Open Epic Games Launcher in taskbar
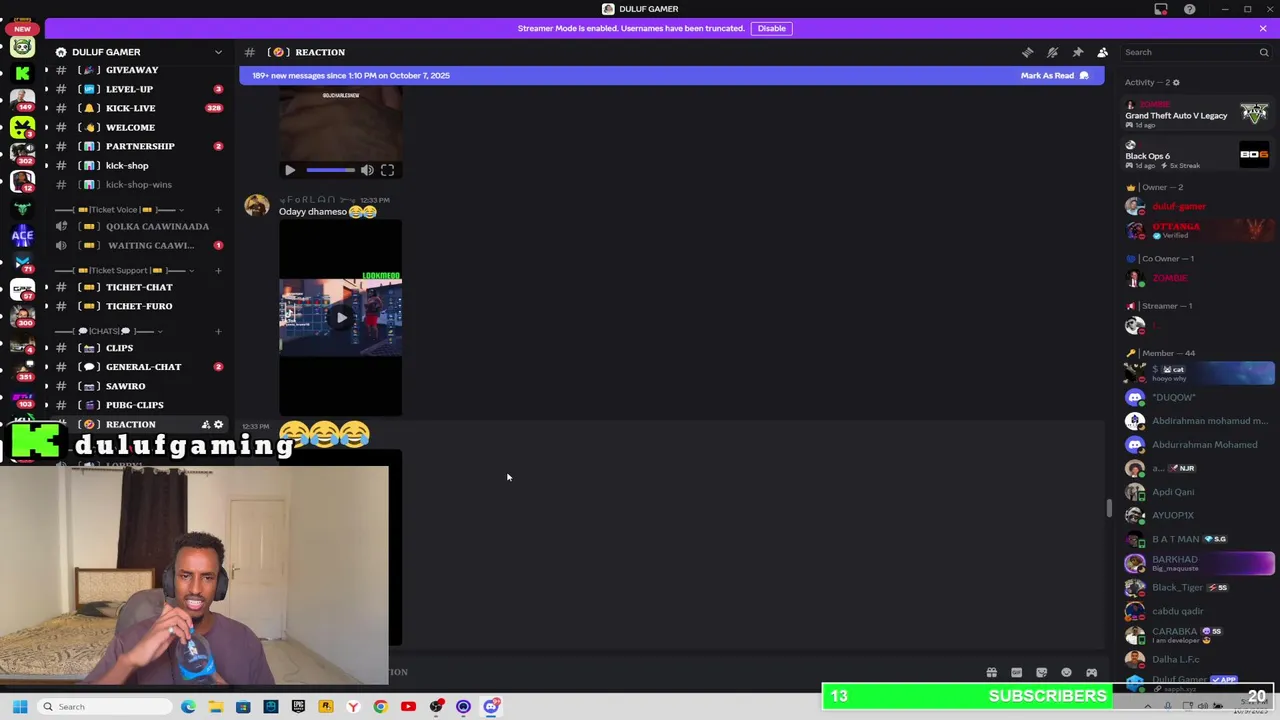The image size is (1280, 720). pyautogui.click(x=298, y=707)
